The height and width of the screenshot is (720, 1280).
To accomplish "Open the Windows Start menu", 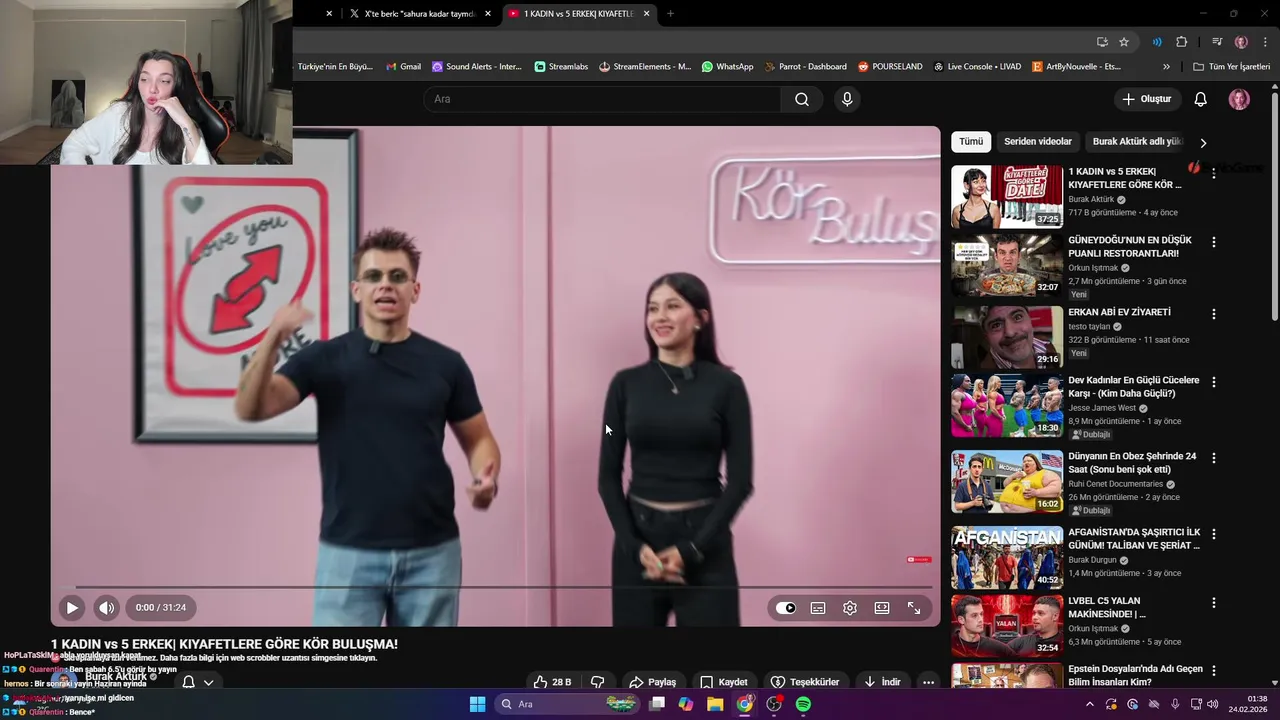I will coord(477,704).
